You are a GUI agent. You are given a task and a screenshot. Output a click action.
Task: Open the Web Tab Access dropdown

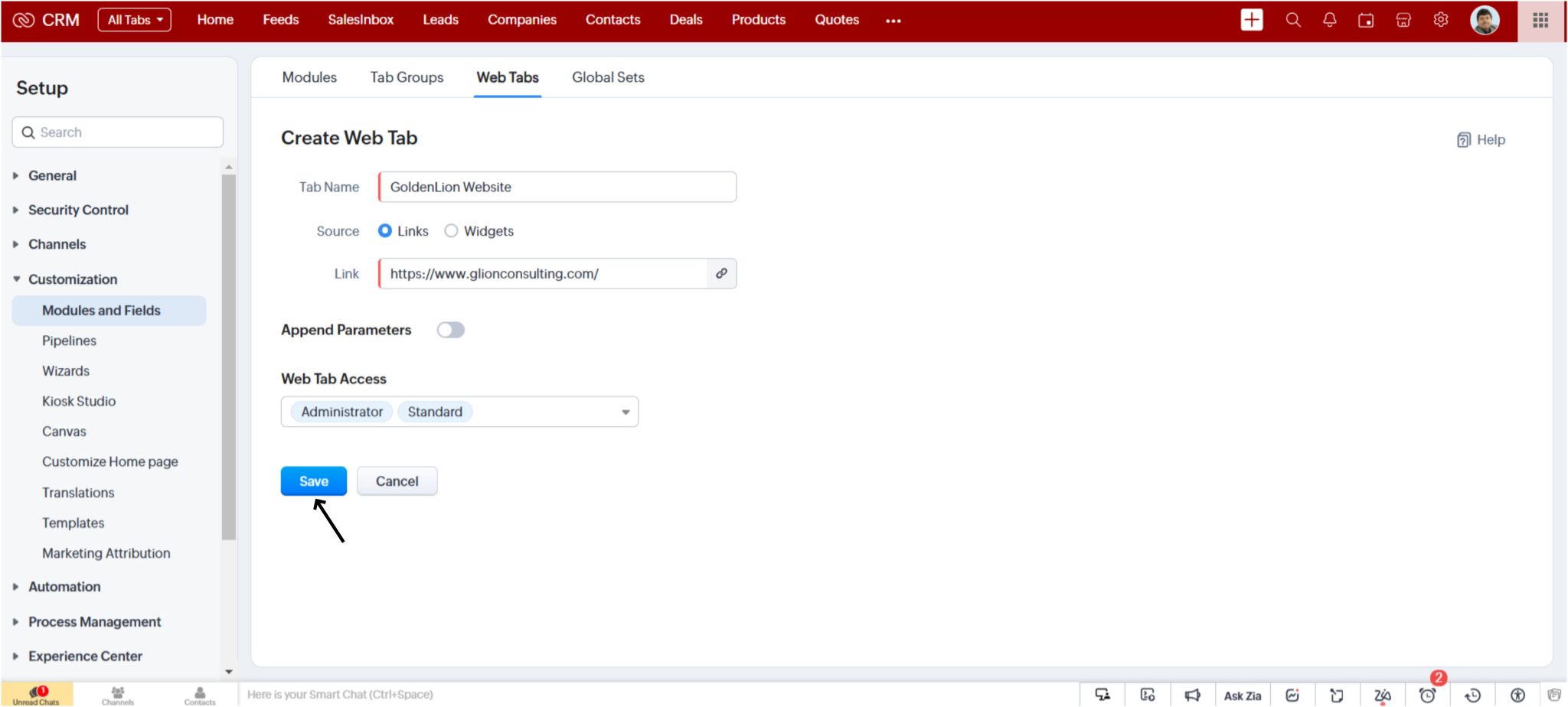(x=625, y=411)
